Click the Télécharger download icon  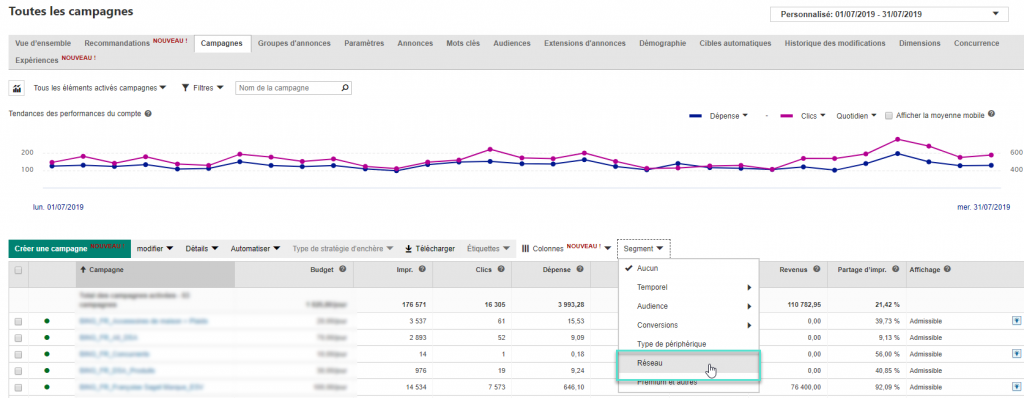409,249
